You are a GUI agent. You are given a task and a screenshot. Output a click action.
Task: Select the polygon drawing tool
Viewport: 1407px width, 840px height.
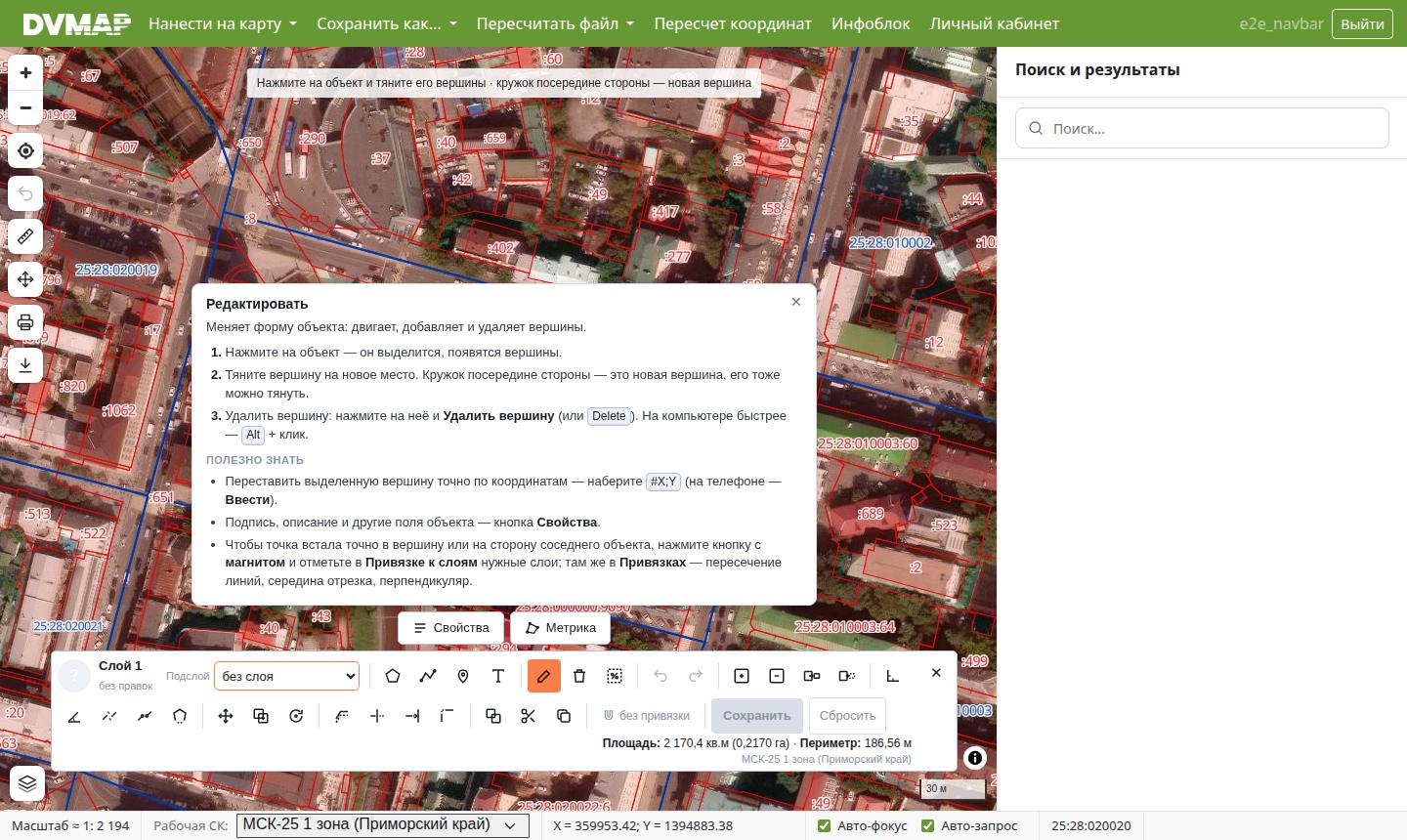393,676
